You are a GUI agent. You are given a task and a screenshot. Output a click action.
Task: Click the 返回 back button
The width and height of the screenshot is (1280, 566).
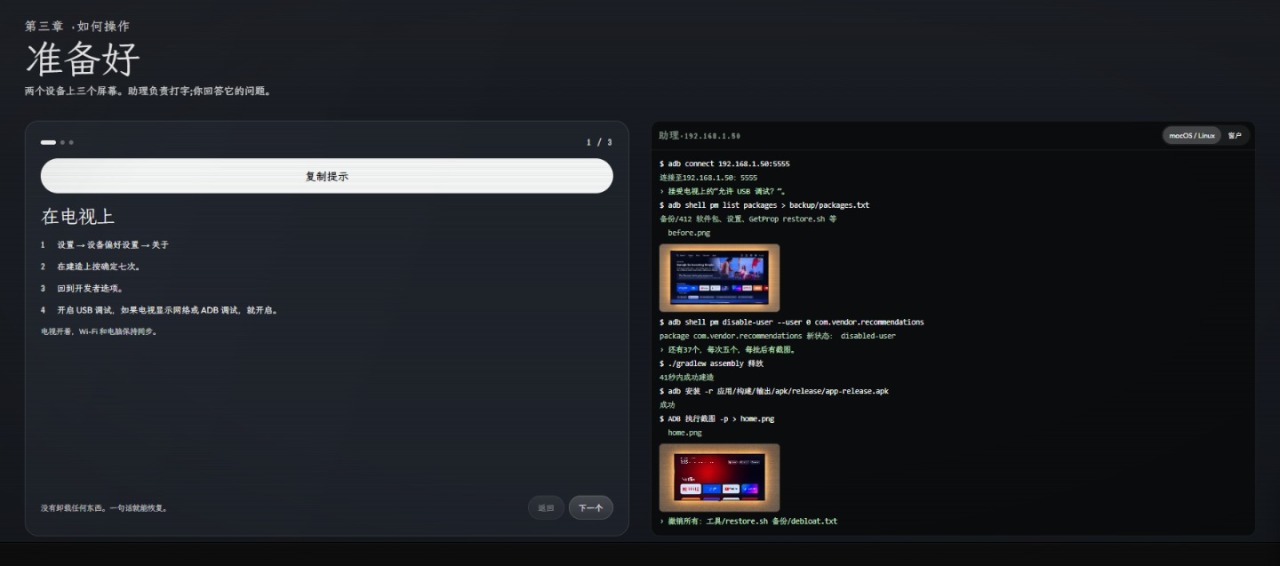[x=546, y=508]
